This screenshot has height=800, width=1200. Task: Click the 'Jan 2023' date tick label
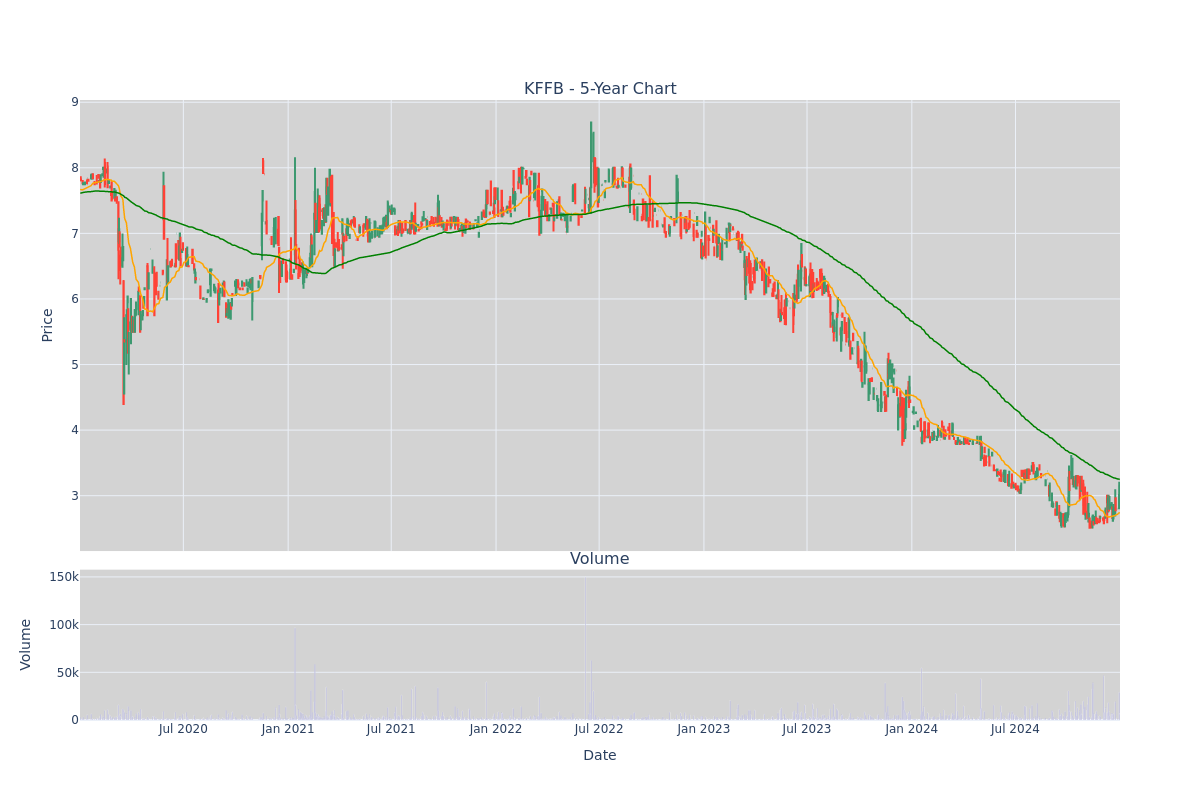click(x=704, y=729)
